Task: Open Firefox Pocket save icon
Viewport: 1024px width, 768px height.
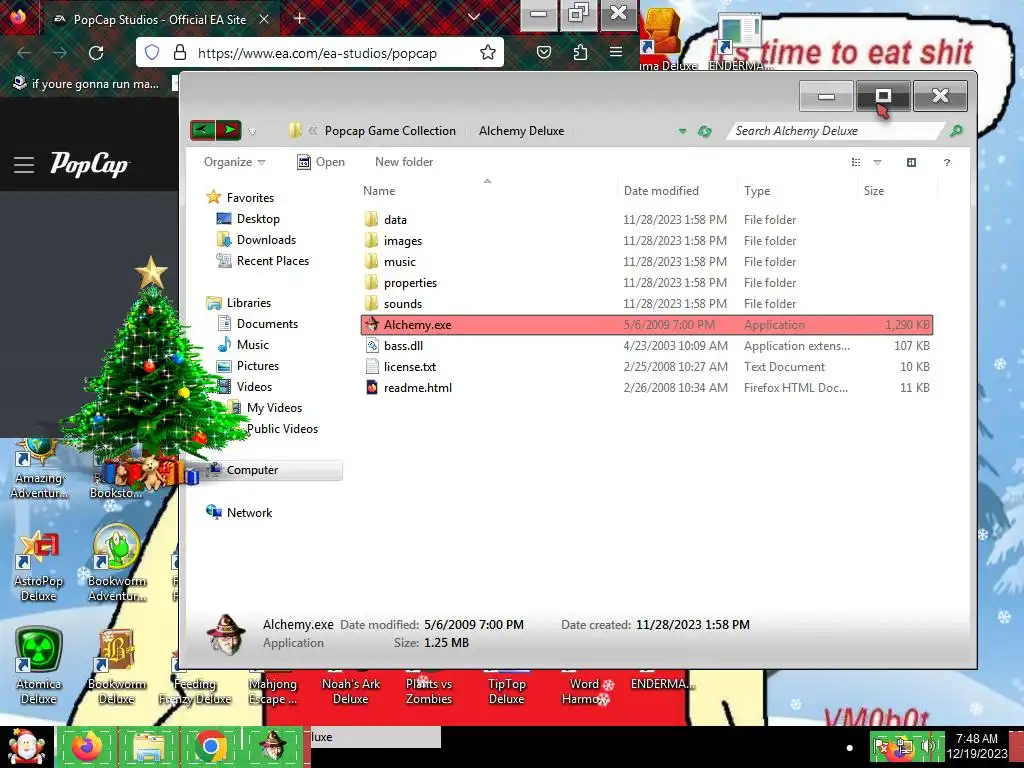Action: (x=543, y=52)
